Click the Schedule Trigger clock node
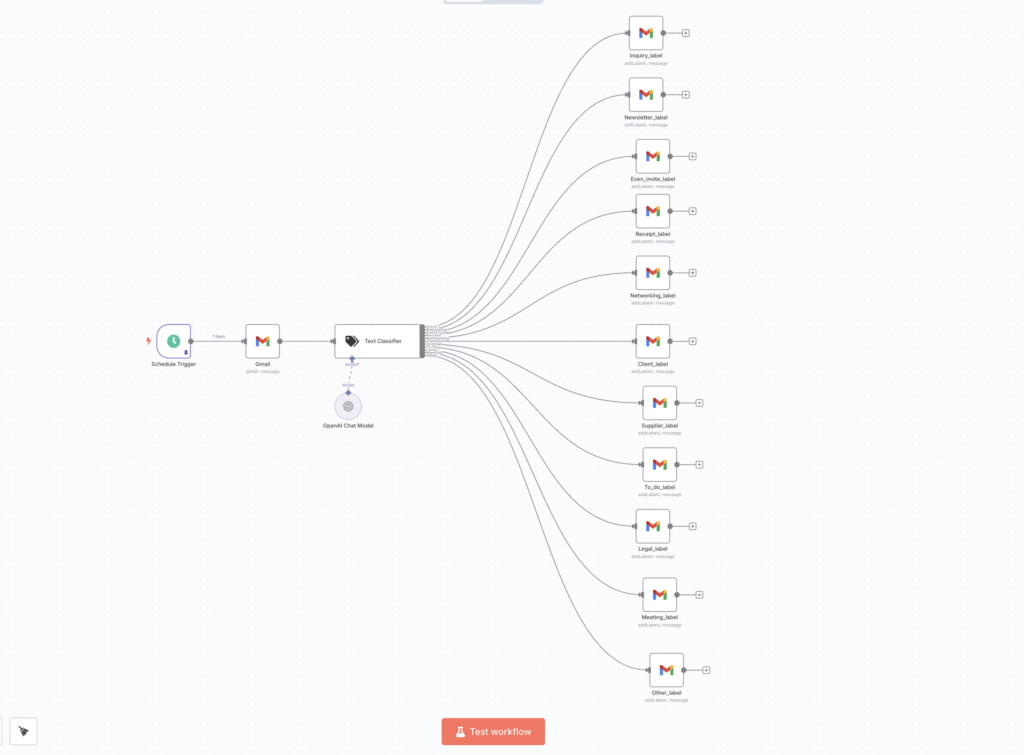1024x755 pixels. (x=173, y=341)
